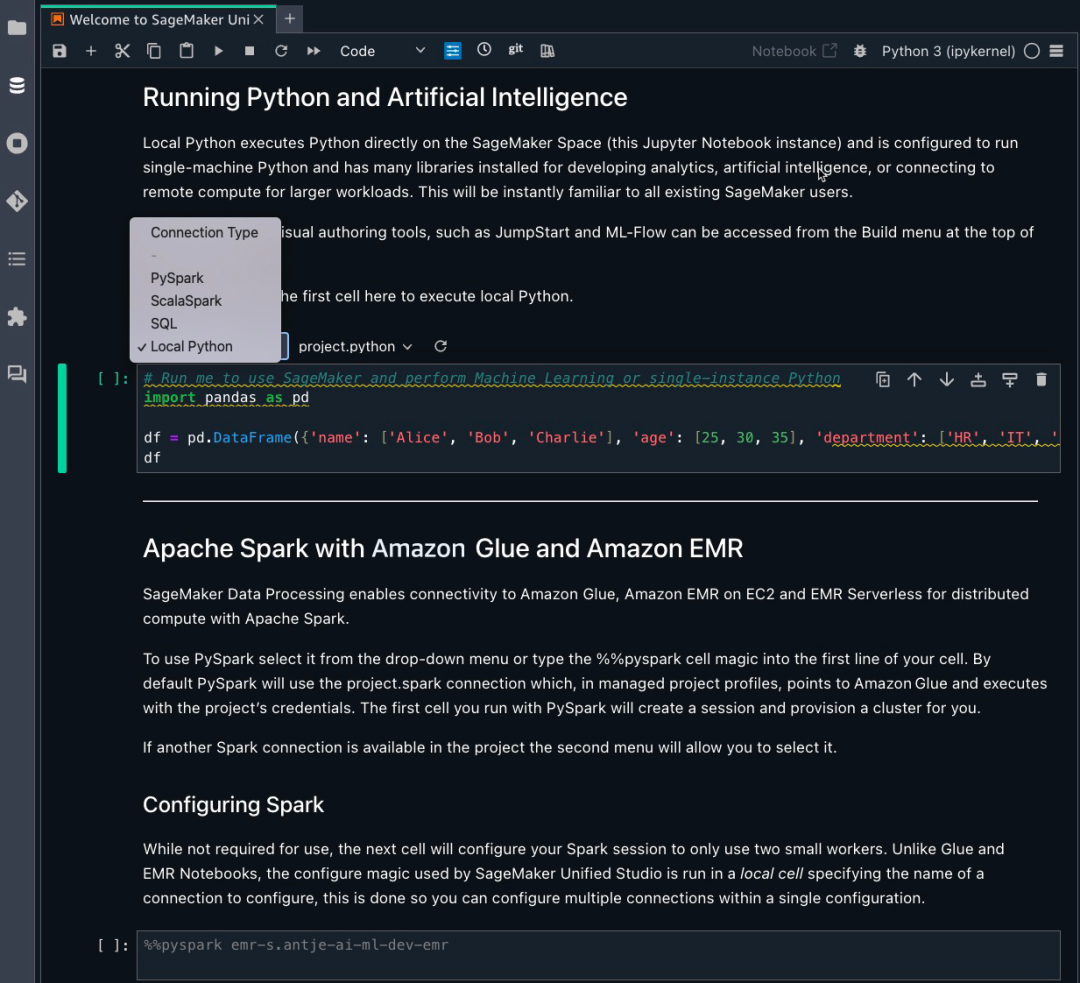The image size is (1080, 983).
Task: Refresh connections icon beside project.python
Action: click(441, 346)
